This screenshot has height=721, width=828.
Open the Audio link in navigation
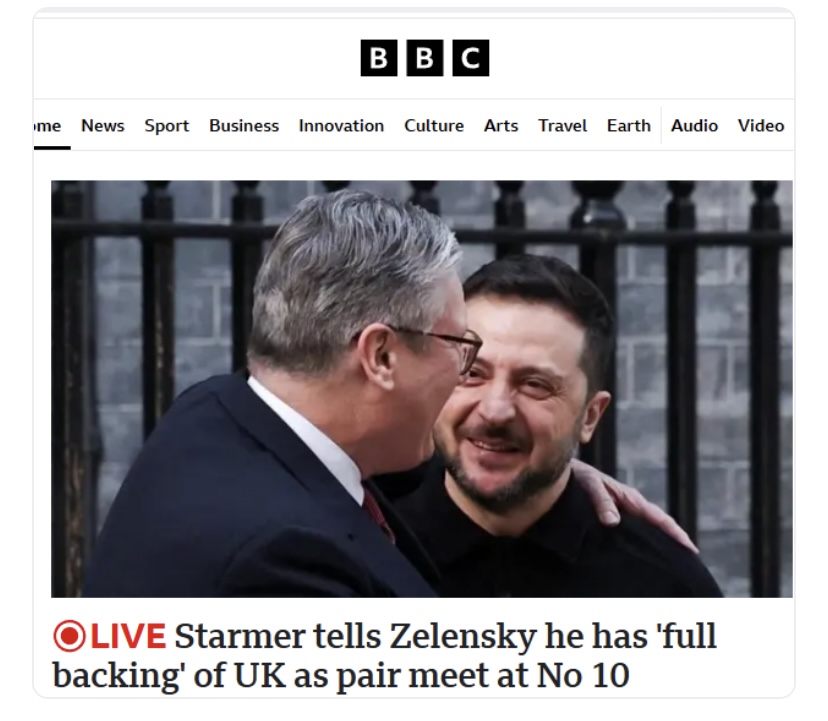tap(694, 126)
